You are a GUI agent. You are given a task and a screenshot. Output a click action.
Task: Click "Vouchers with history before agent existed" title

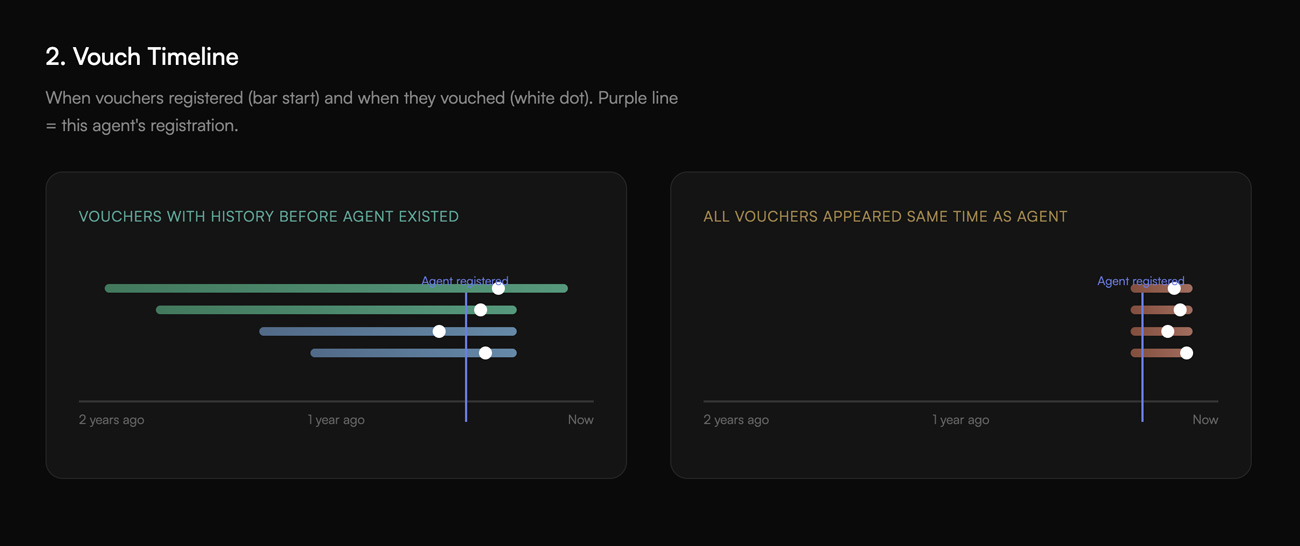click(269, 216)
